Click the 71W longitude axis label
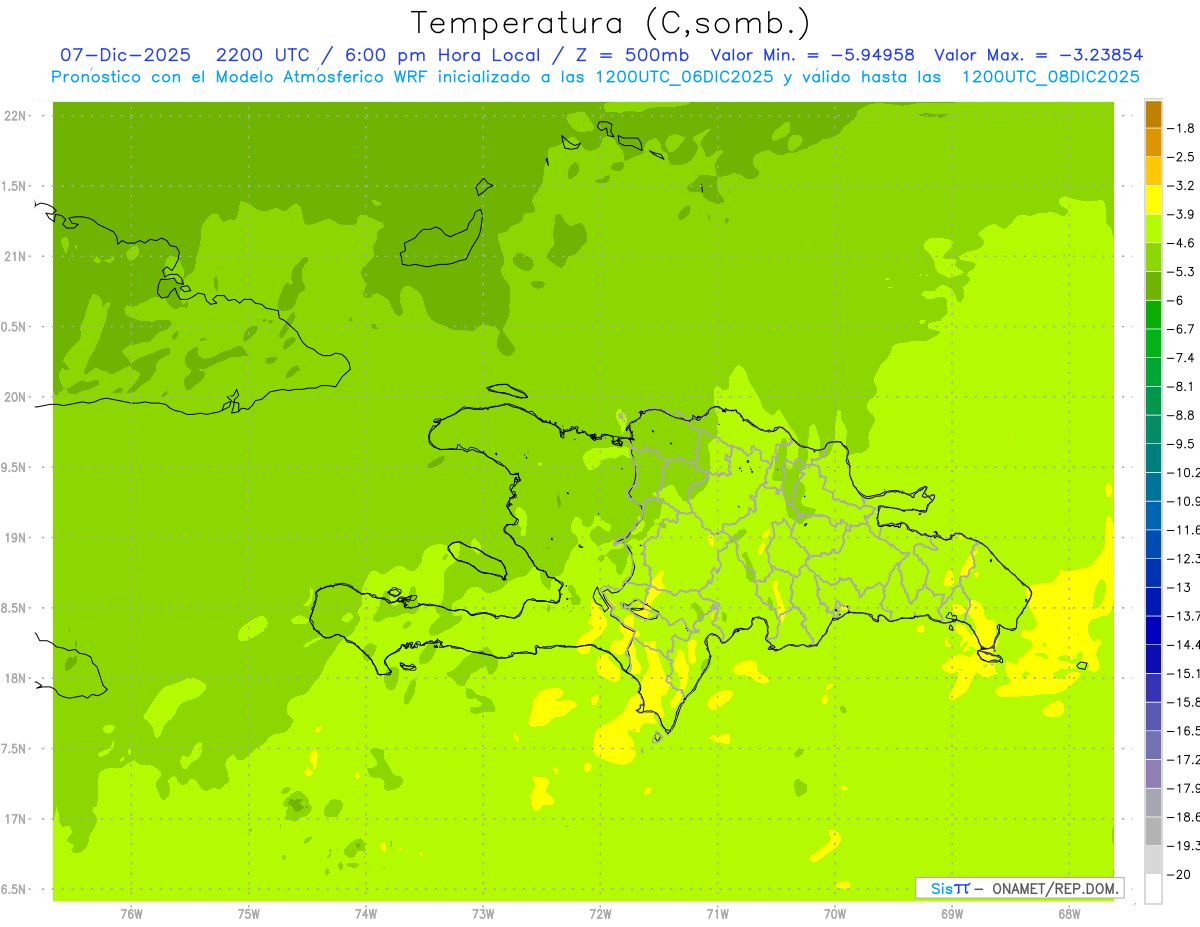 pos(717,914)
